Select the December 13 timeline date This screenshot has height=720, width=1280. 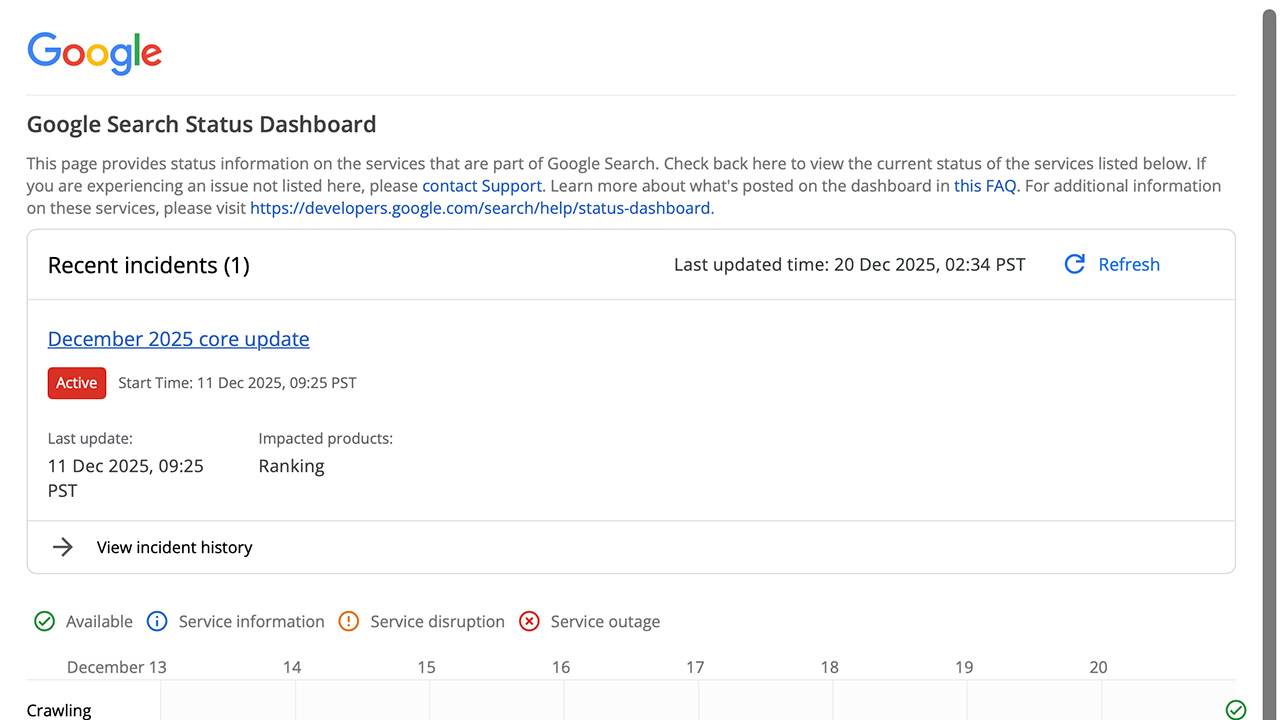tap(117, 667)
